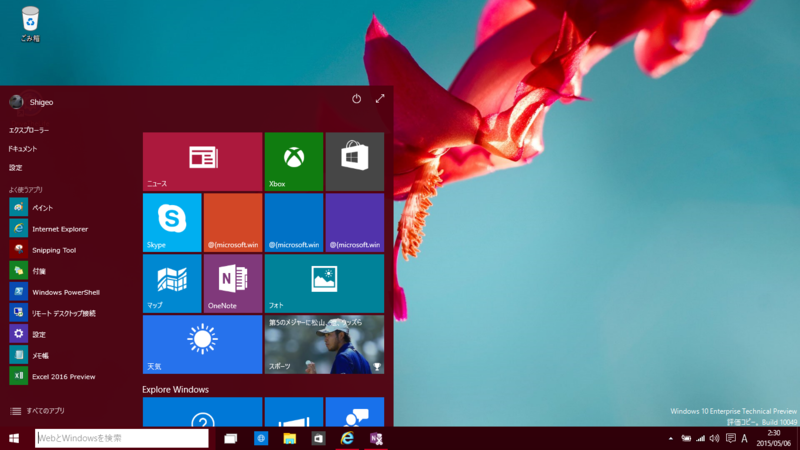Open the globe browser icon in taskbar
This screenshot has height=450, width=800.
(x=261, y=438)
